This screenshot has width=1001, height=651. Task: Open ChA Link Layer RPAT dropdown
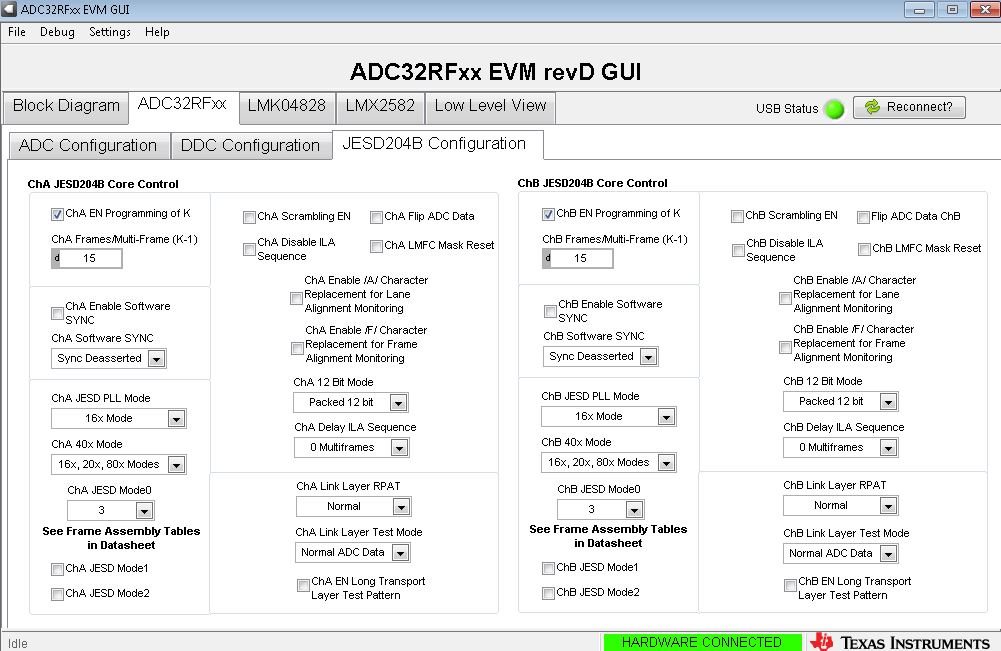(354, 507)
